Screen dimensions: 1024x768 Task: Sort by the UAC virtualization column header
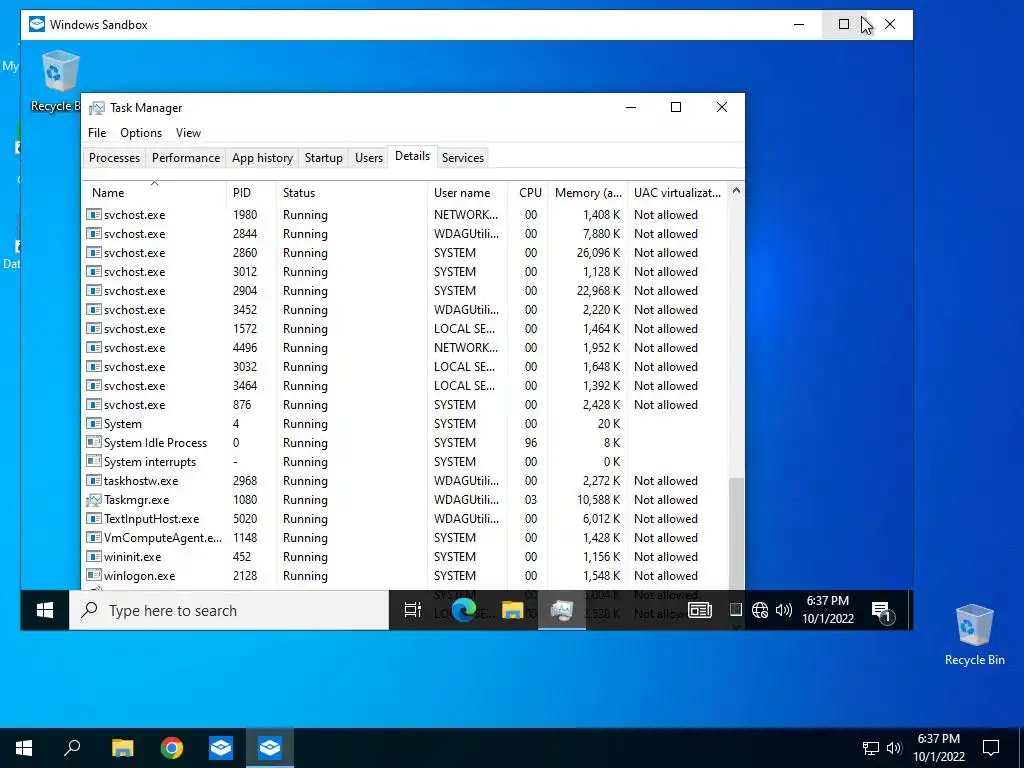[677, 193]
